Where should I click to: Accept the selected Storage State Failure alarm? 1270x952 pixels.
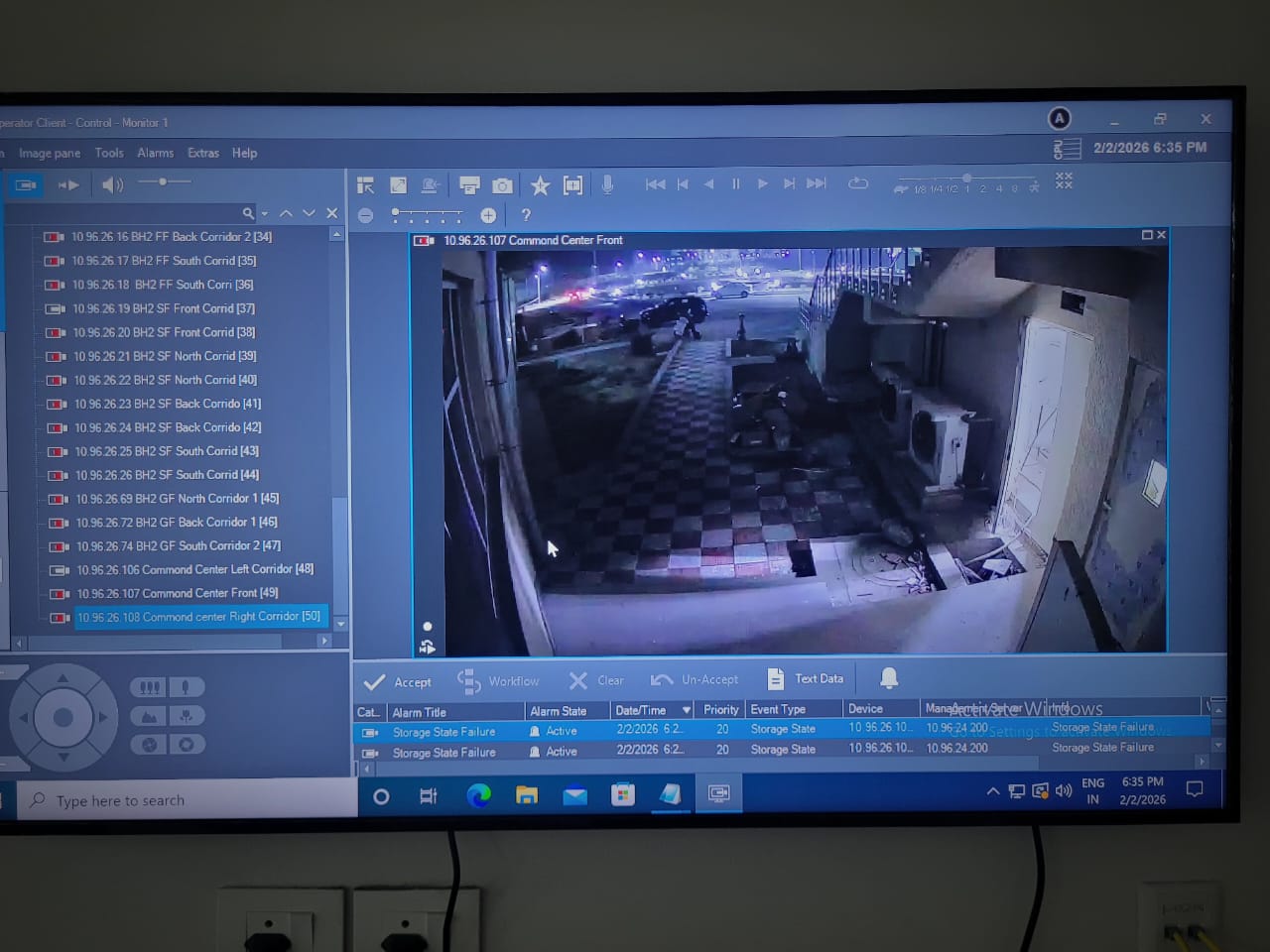(x=397, y=680)
